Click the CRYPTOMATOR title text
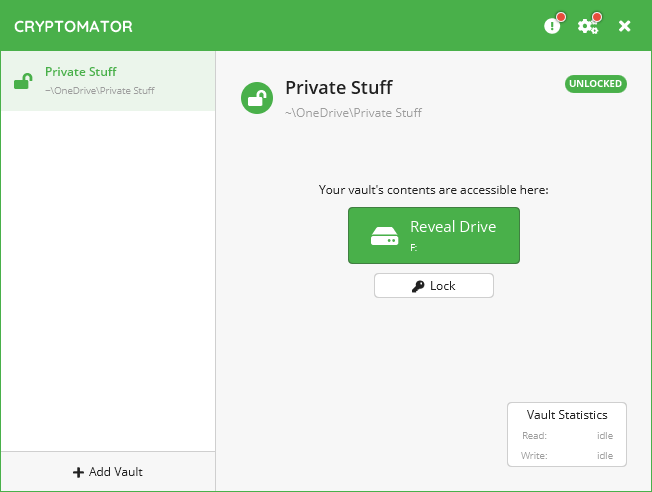Screen dimensions: 652x492 tap(73, 26)
